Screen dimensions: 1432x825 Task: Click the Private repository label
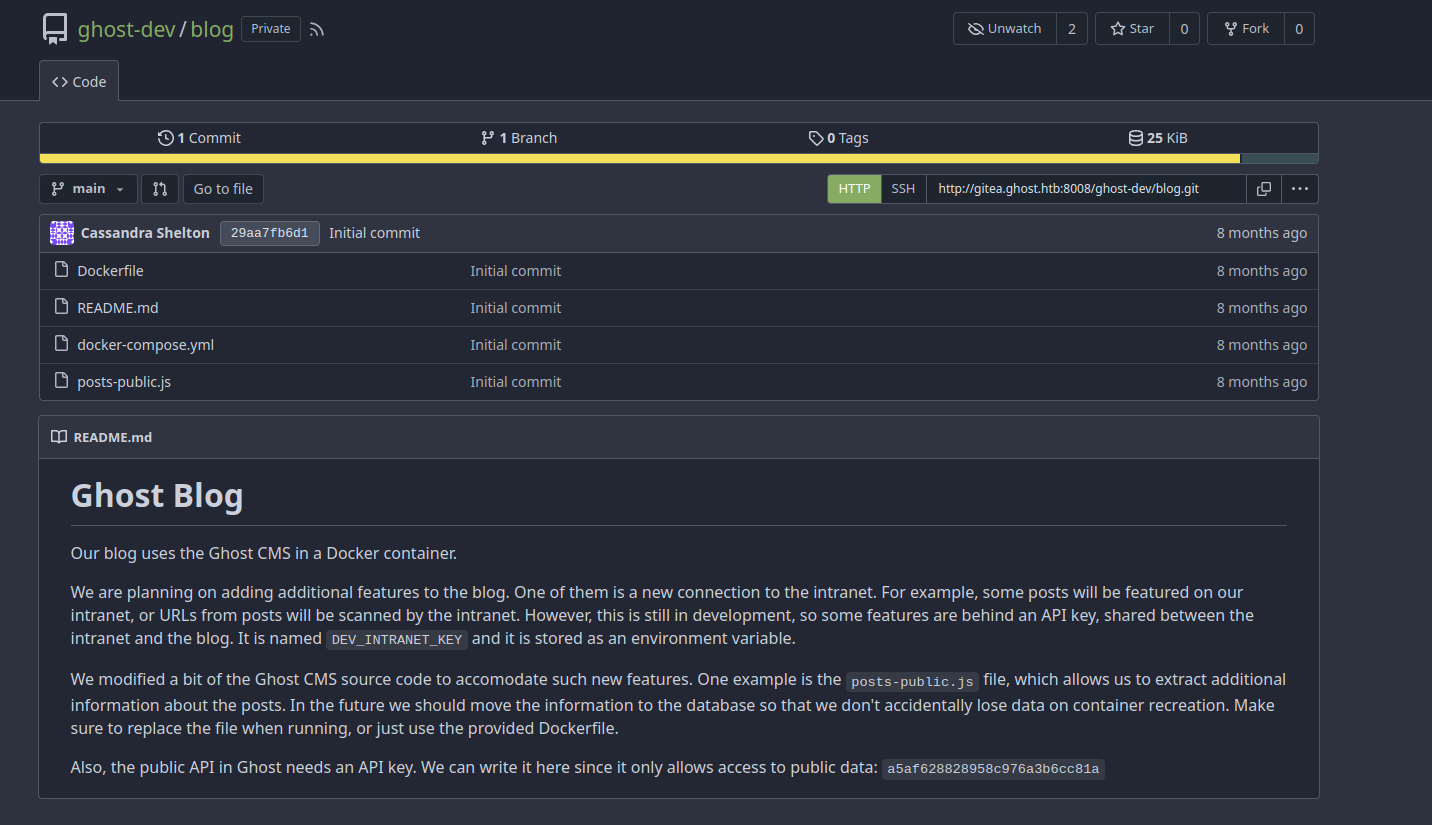[271, 29]
